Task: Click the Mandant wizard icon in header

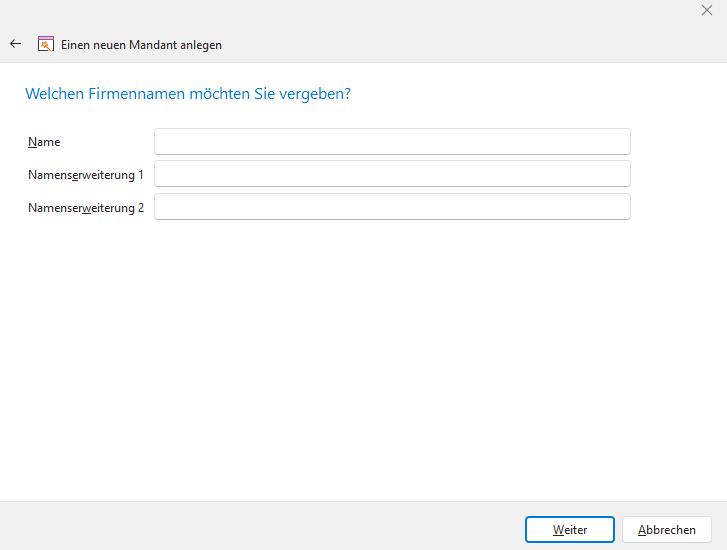Action: [45, 44]
